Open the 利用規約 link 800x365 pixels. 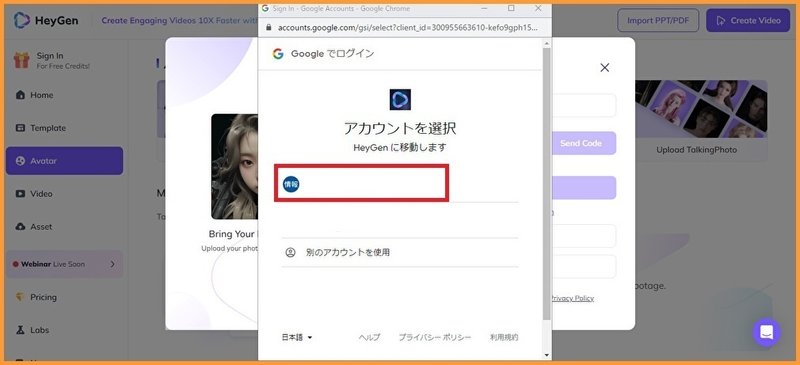[x=504, y=337]
